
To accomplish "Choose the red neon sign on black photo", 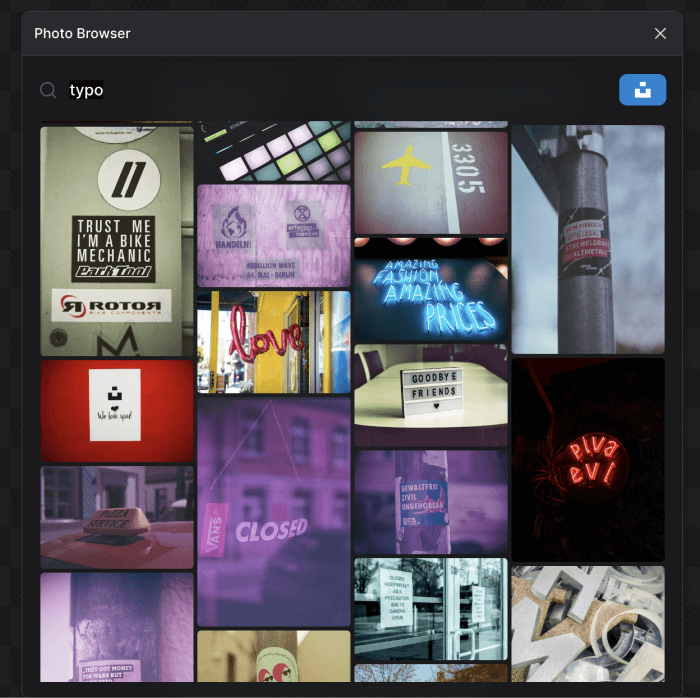I will pos(588,459).
